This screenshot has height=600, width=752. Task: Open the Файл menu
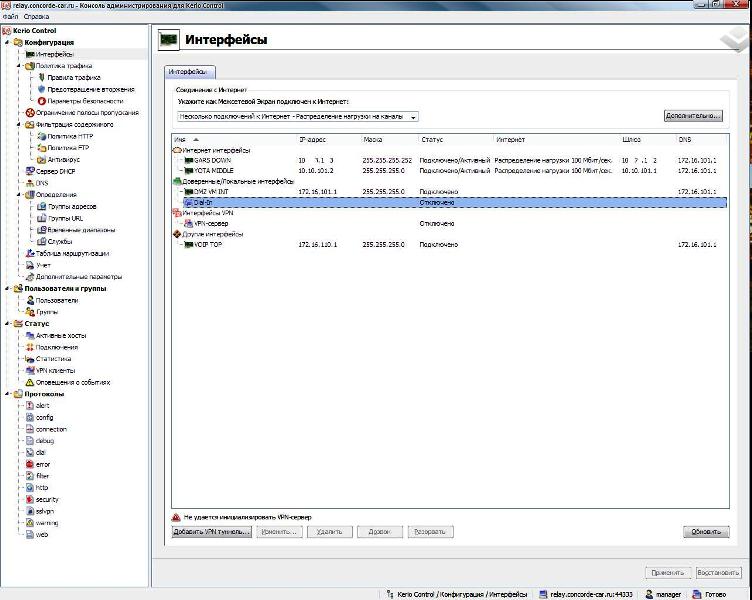tap(10, 16)
